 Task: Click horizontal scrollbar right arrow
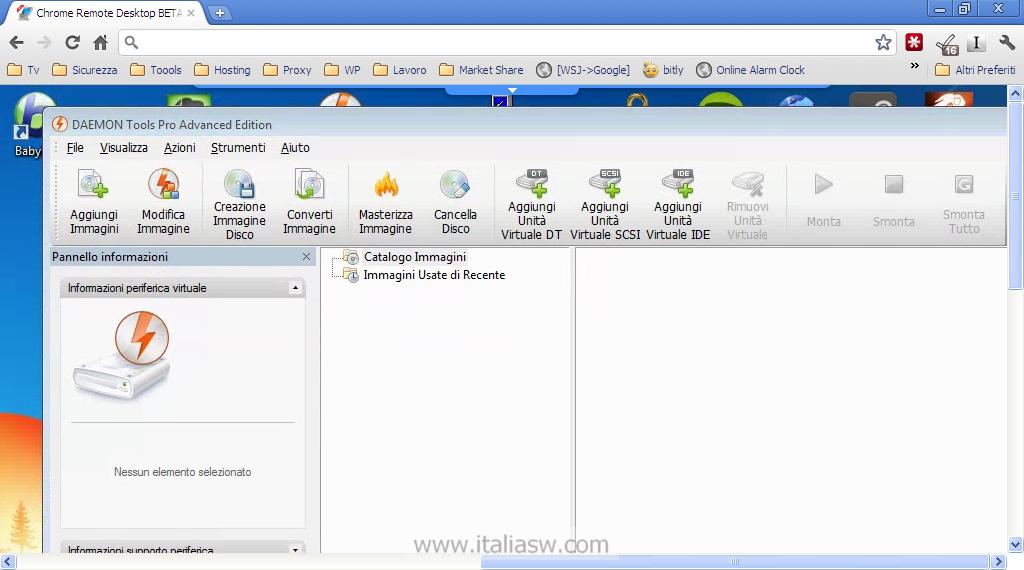(x=998, y=562)
